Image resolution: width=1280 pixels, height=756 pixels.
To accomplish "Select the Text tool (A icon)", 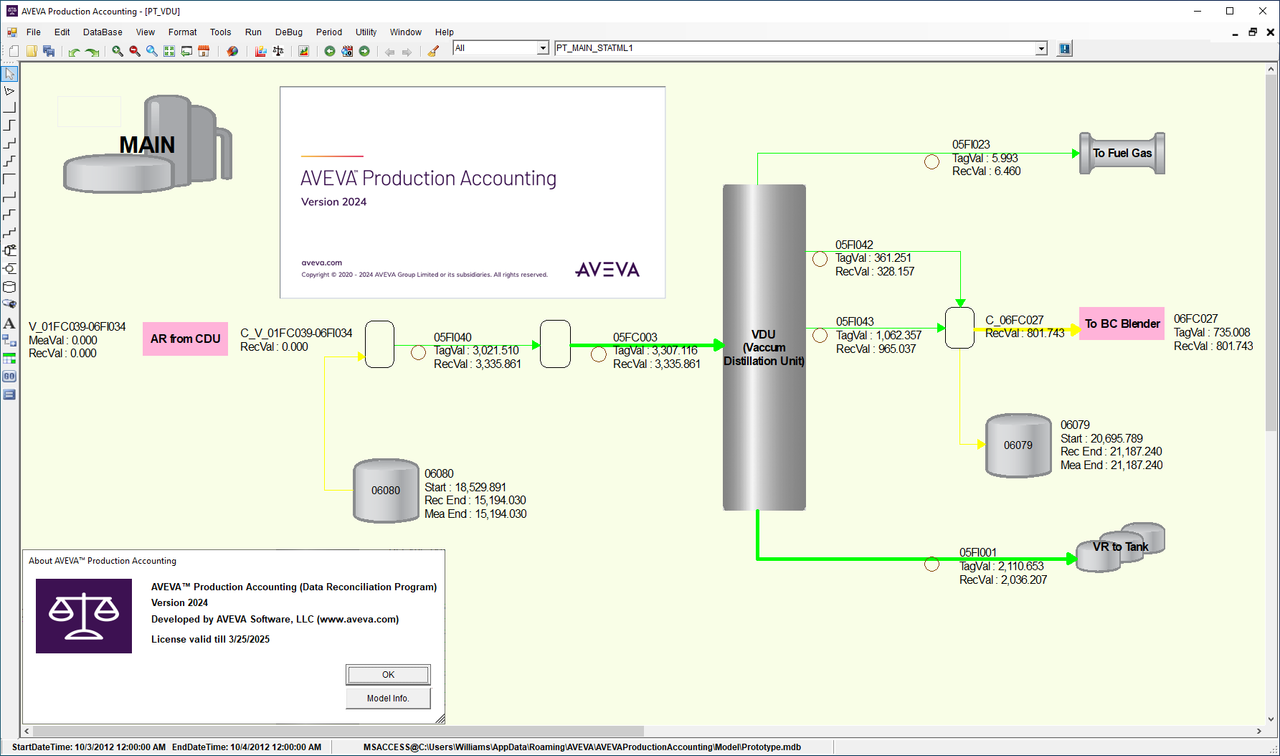I will point(9,323).
